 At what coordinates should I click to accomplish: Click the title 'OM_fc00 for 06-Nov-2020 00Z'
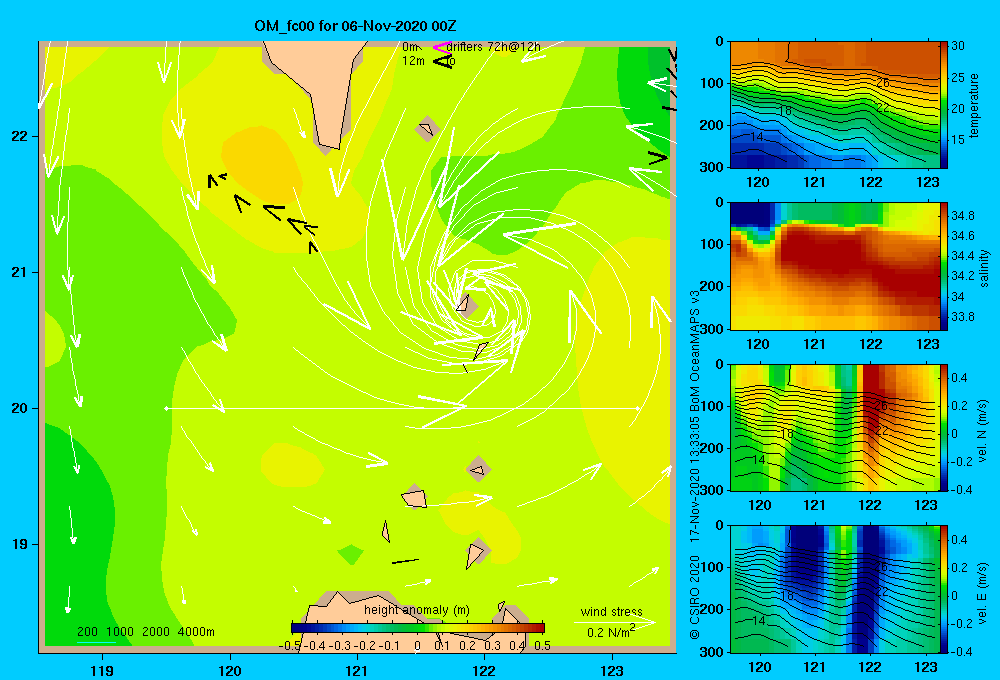[355, 26]
